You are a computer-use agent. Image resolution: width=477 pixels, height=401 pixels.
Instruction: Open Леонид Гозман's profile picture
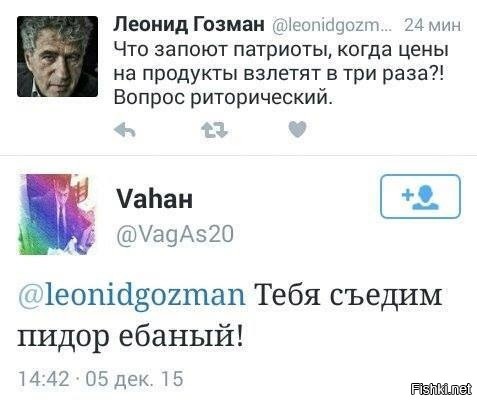pos(58,56)
